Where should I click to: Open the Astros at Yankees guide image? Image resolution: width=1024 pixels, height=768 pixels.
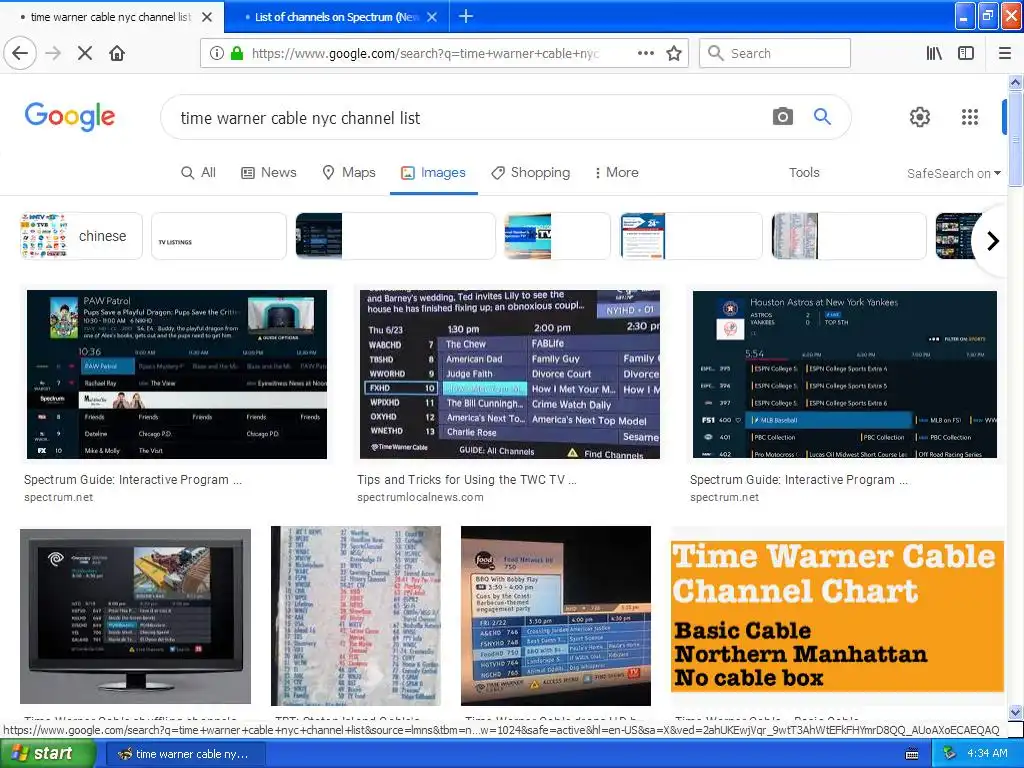(844, 374)
